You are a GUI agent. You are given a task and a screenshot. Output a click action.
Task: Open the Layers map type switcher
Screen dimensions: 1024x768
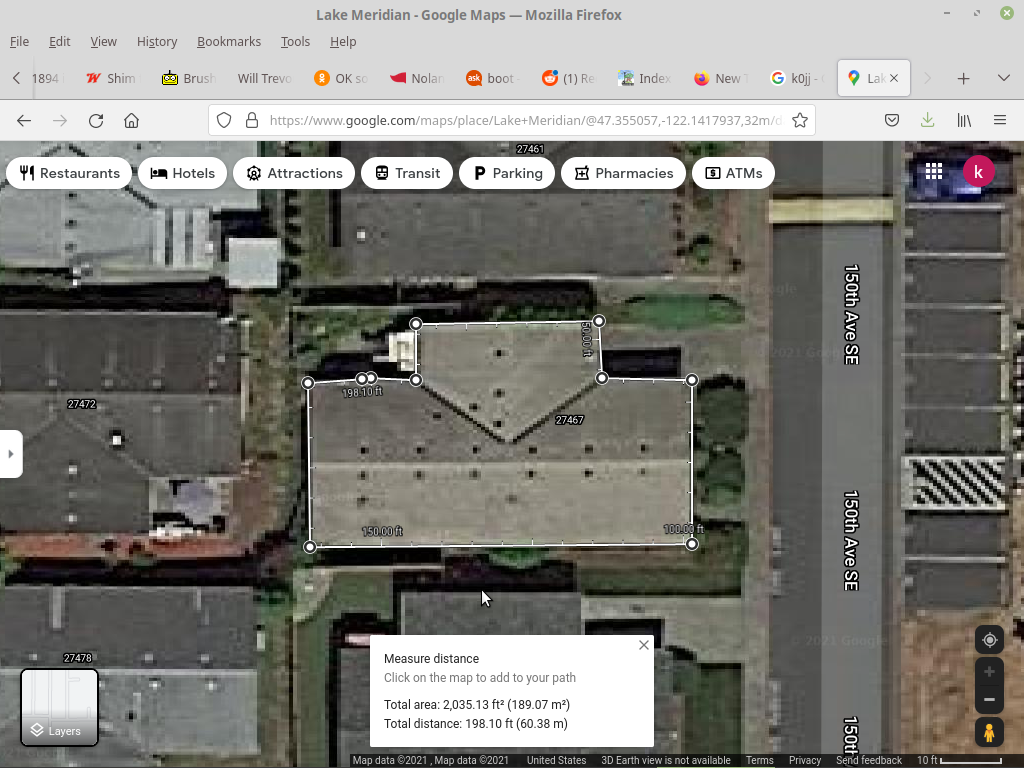[x=60, y=707]
